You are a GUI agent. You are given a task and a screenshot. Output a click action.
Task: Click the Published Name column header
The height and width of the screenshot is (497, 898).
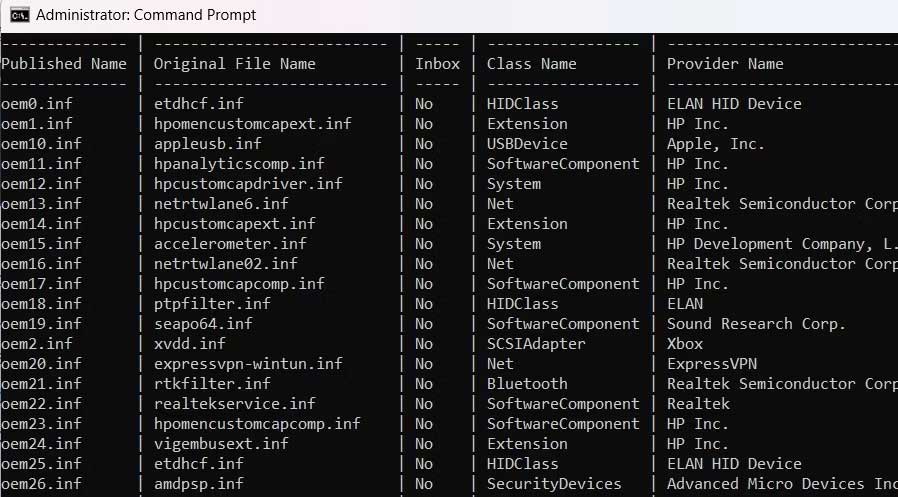(64, 64)
